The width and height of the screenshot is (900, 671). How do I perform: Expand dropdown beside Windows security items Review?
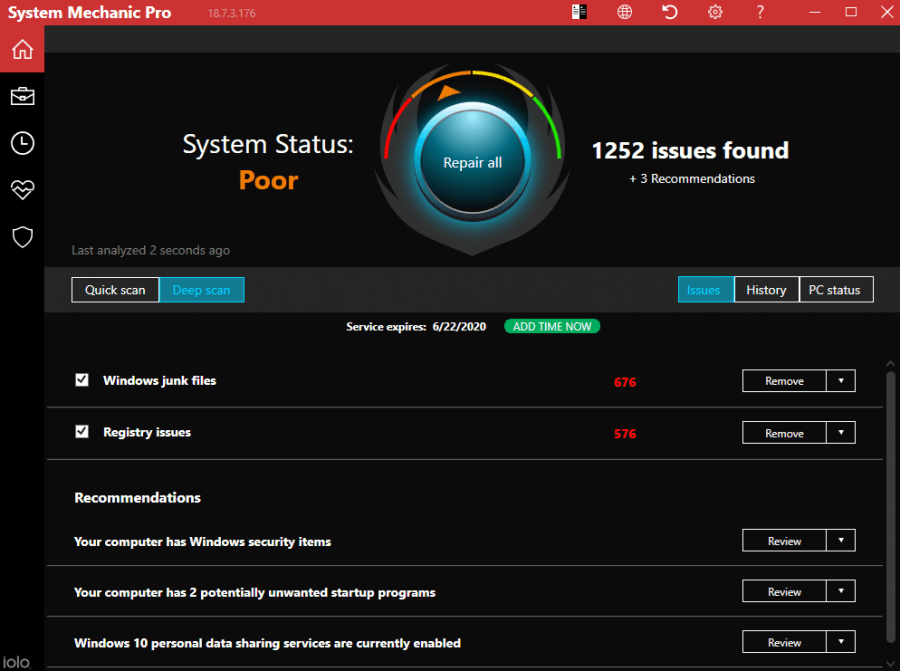point(841,541)
